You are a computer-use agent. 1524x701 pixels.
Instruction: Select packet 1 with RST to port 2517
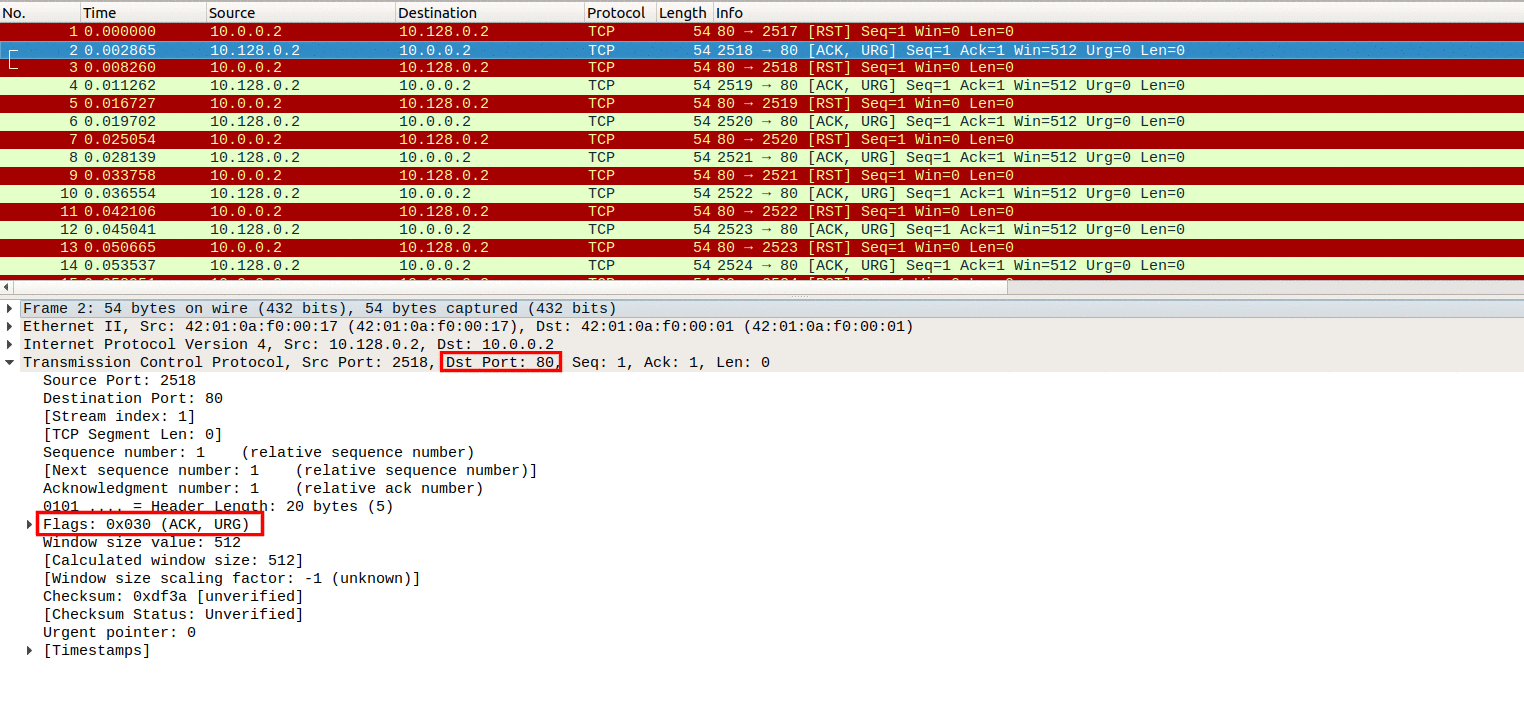tap(762, 32)
